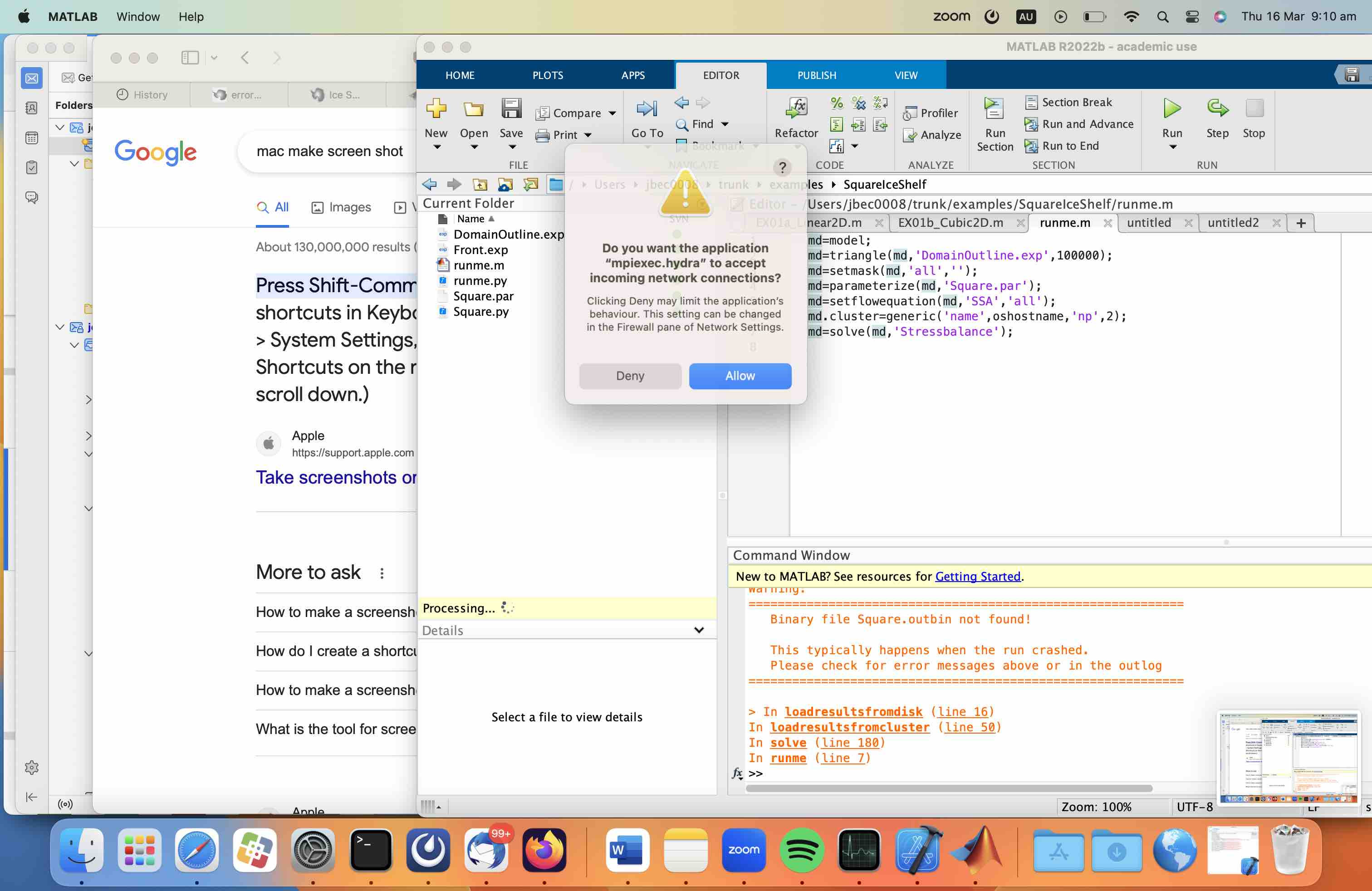This screenshot has height=891, width=1372.
Task: Go back in Current Folder toolbar
Action: (x=430, y=185)
